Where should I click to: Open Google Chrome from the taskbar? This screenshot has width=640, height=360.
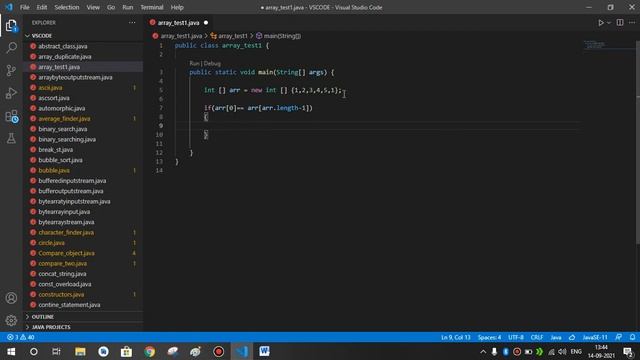(149, 351)
